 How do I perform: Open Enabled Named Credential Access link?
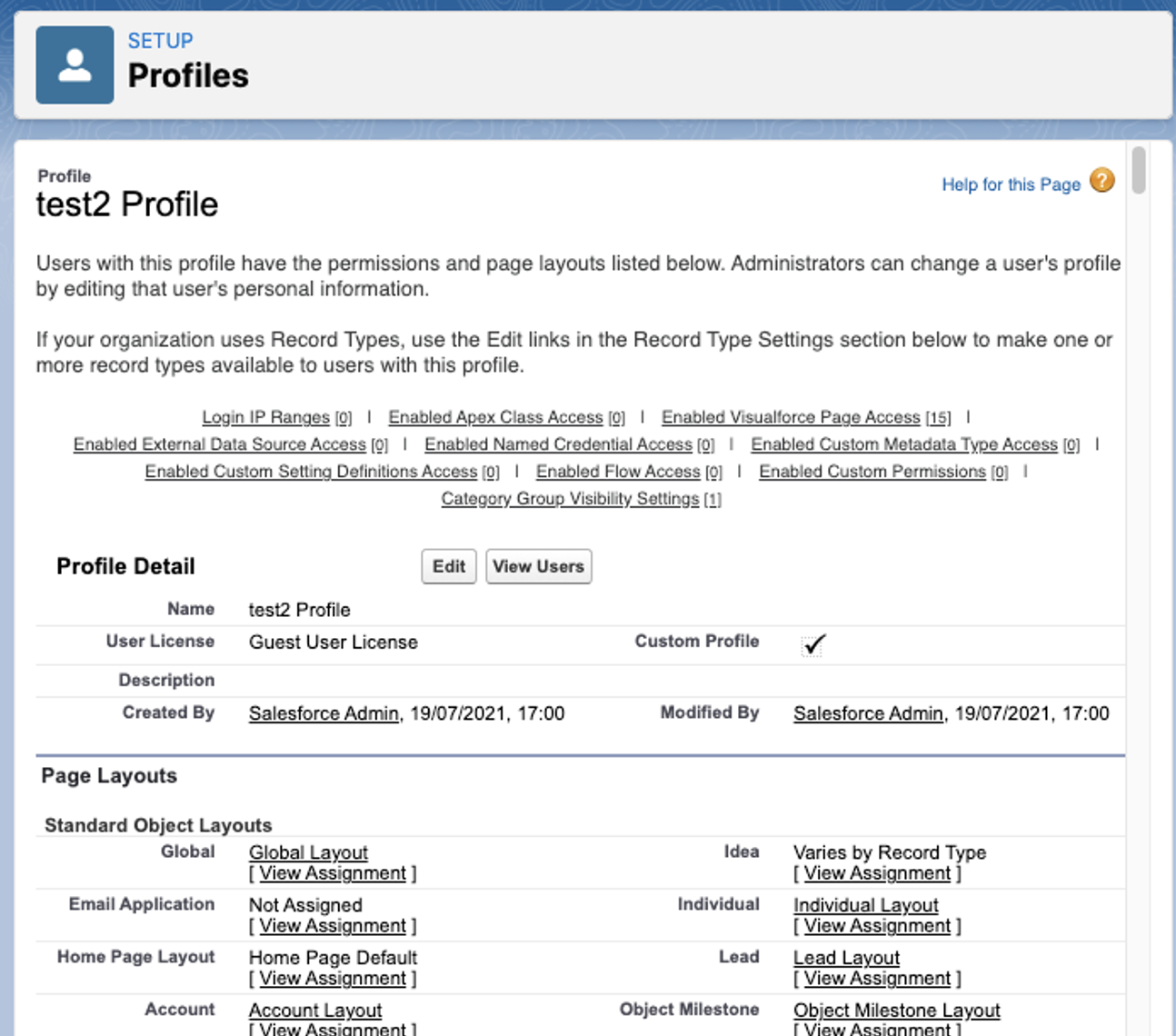coord(558,444)
